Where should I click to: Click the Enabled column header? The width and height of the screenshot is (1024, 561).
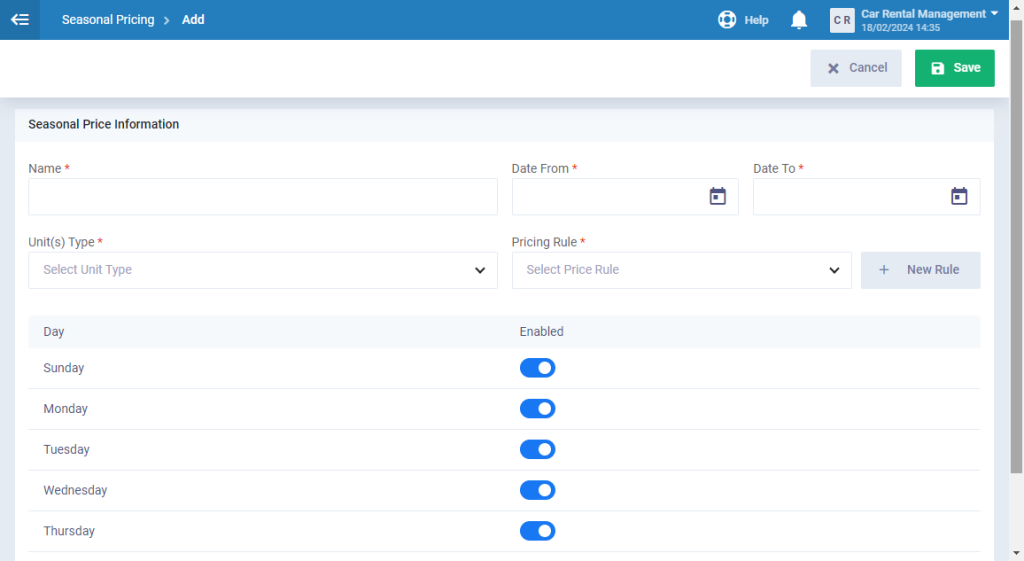541,332
